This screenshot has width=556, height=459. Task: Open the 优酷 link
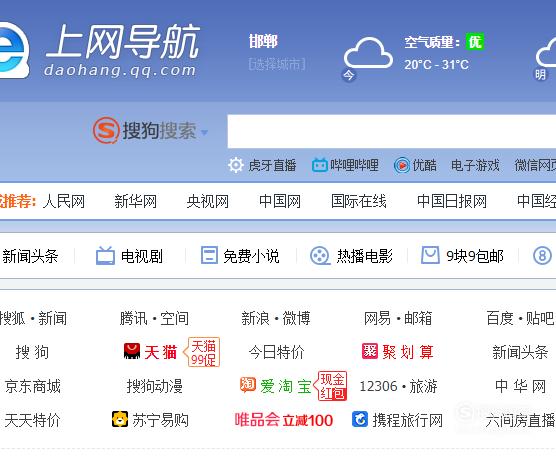[x=424, y=165]
